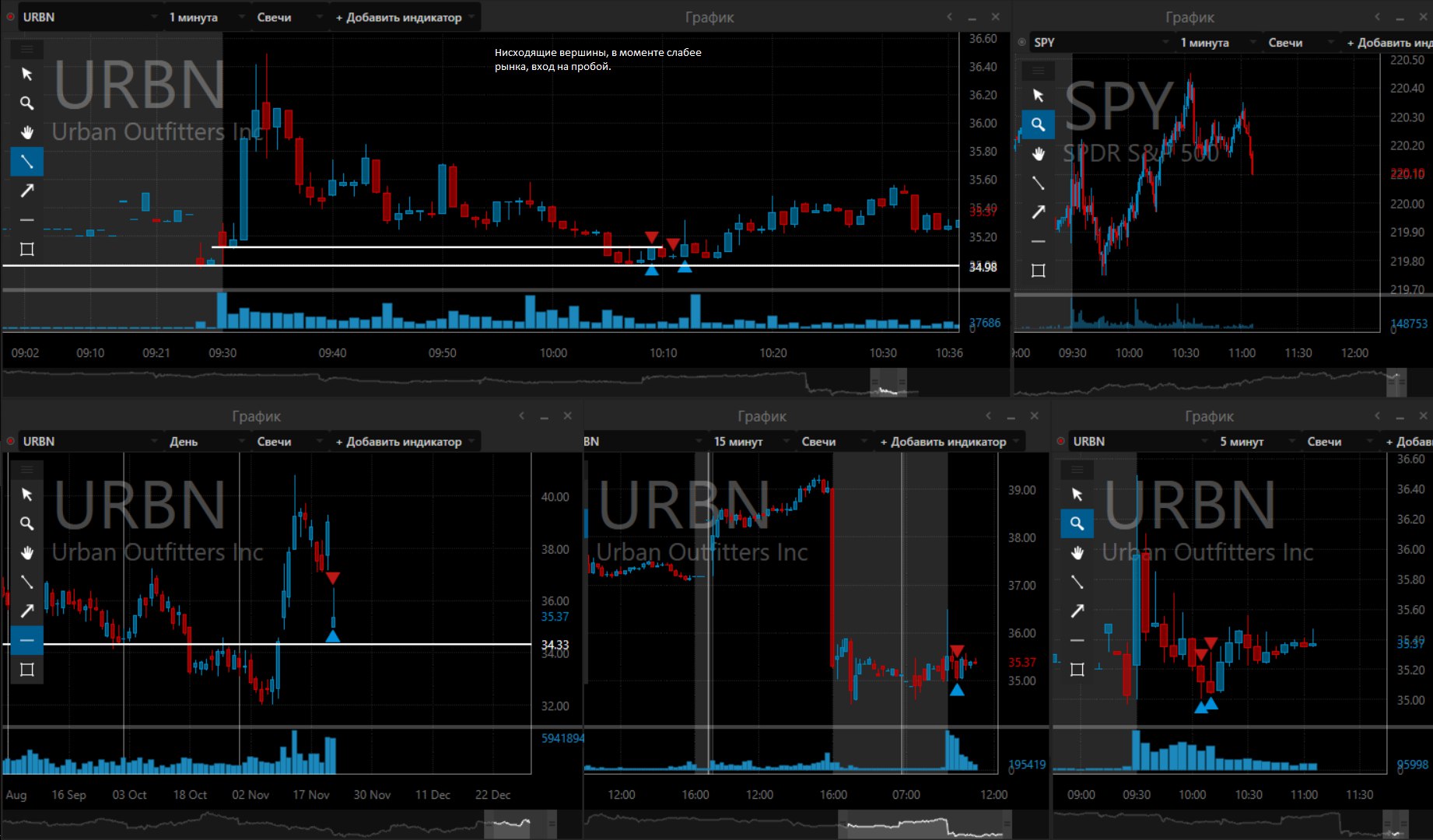Click the back arrow in 15-minute chart title bar
Screen dimensions: 1433x840
click(988, 416)
